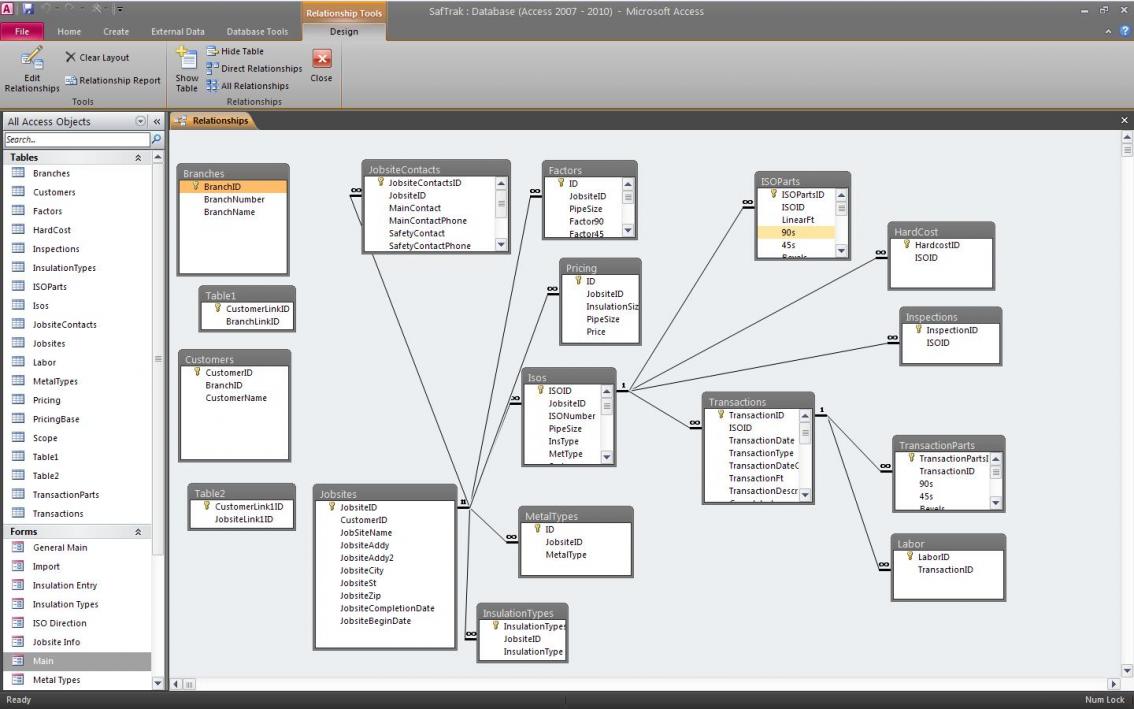Open the Insulation Entry form

point(64,585)
